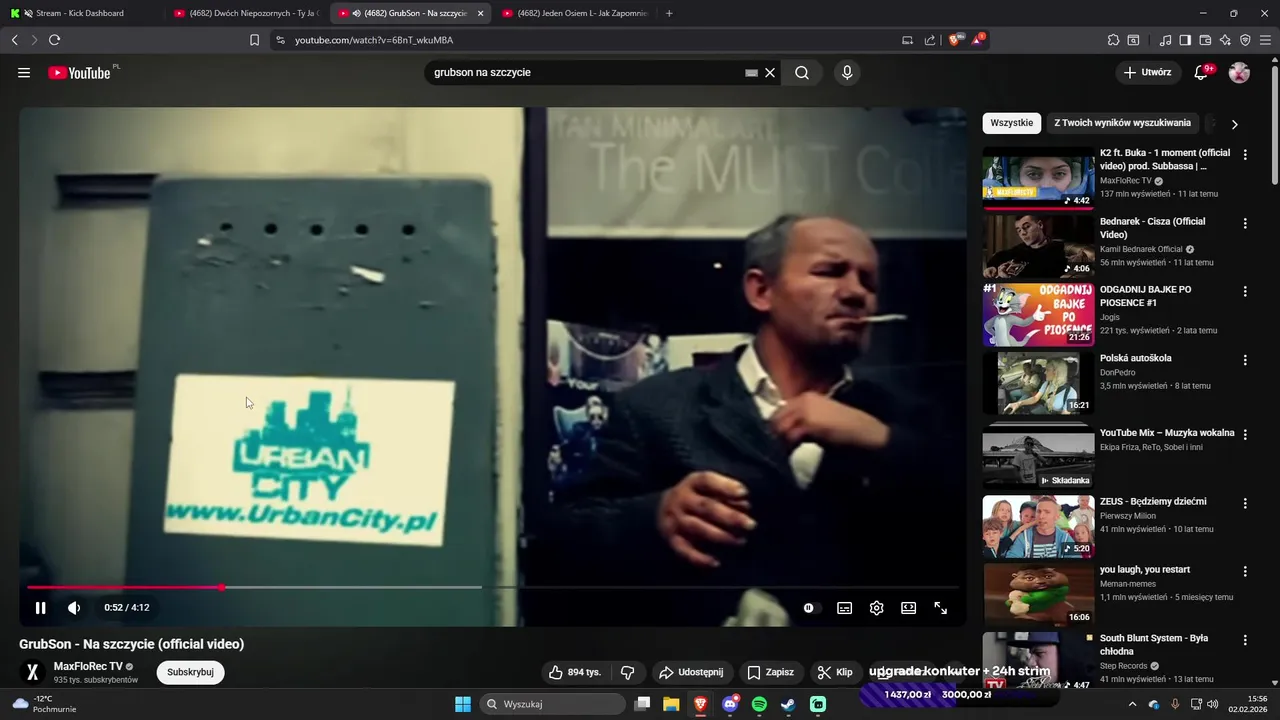
Task: Dislike the video
Action: pyautogui.click(x=628, y=672)
